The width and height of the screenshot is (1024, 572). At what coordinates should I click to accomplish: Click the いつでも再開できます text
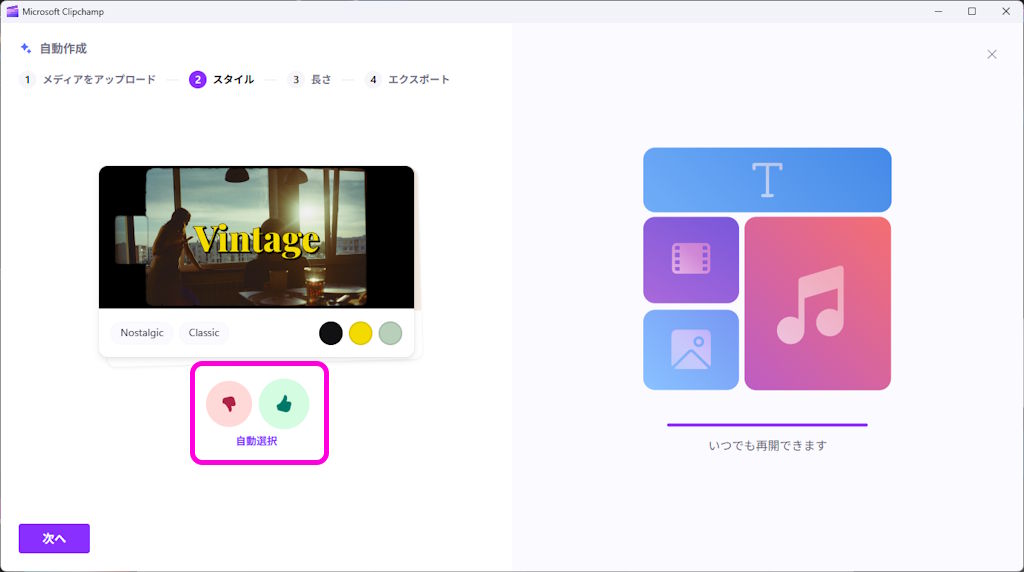(767, 445)
